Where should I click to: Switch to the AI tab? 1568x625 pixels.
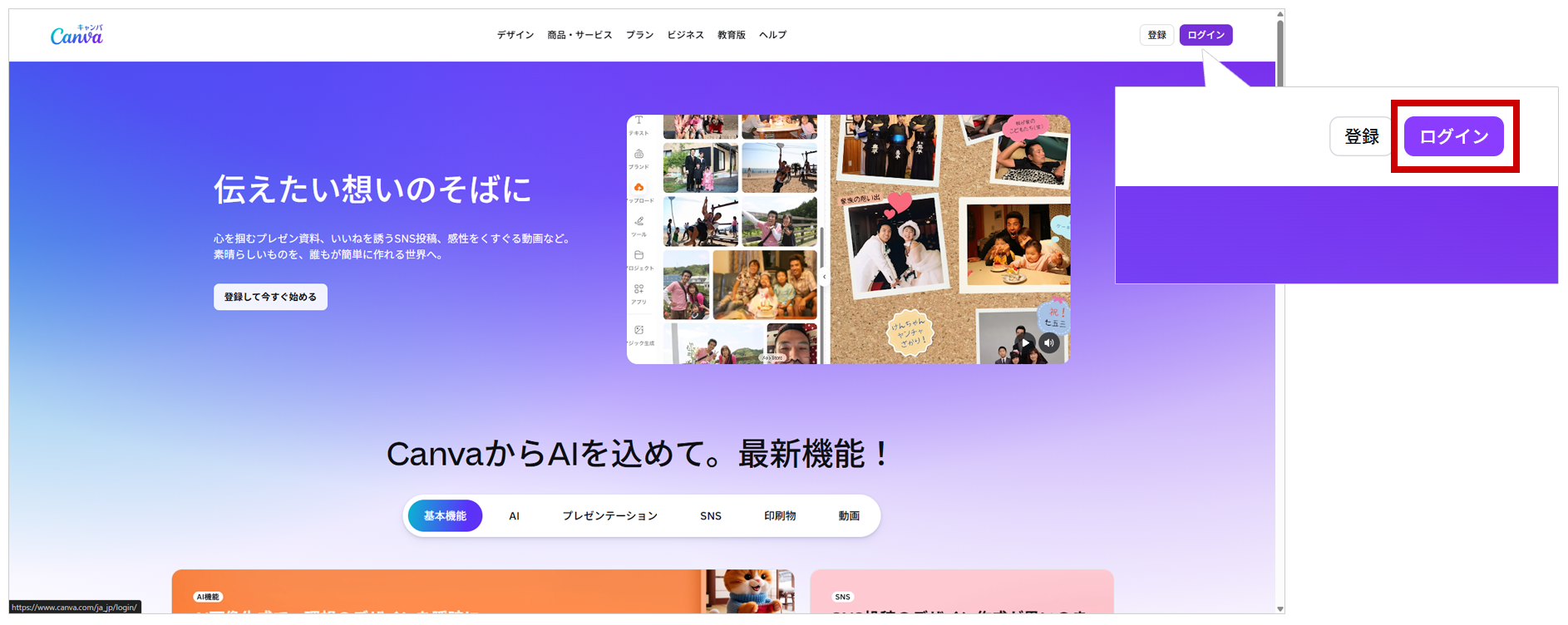514,516
